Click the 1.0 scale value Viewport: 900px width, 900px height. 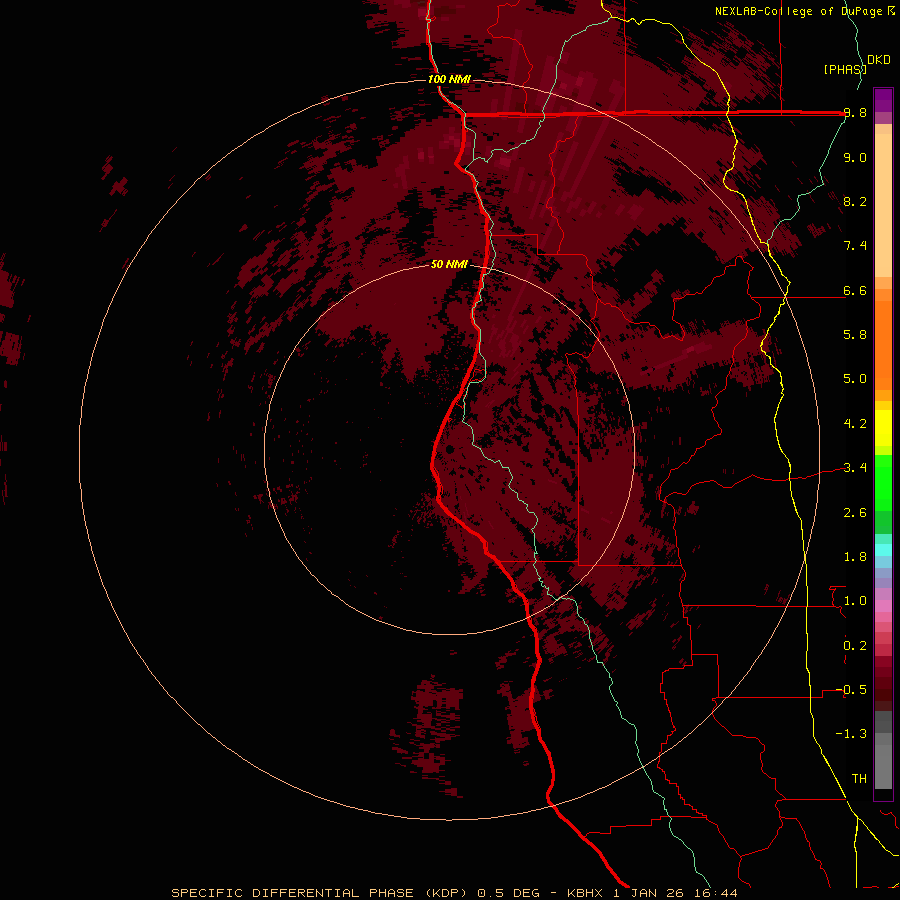[855, 601]
